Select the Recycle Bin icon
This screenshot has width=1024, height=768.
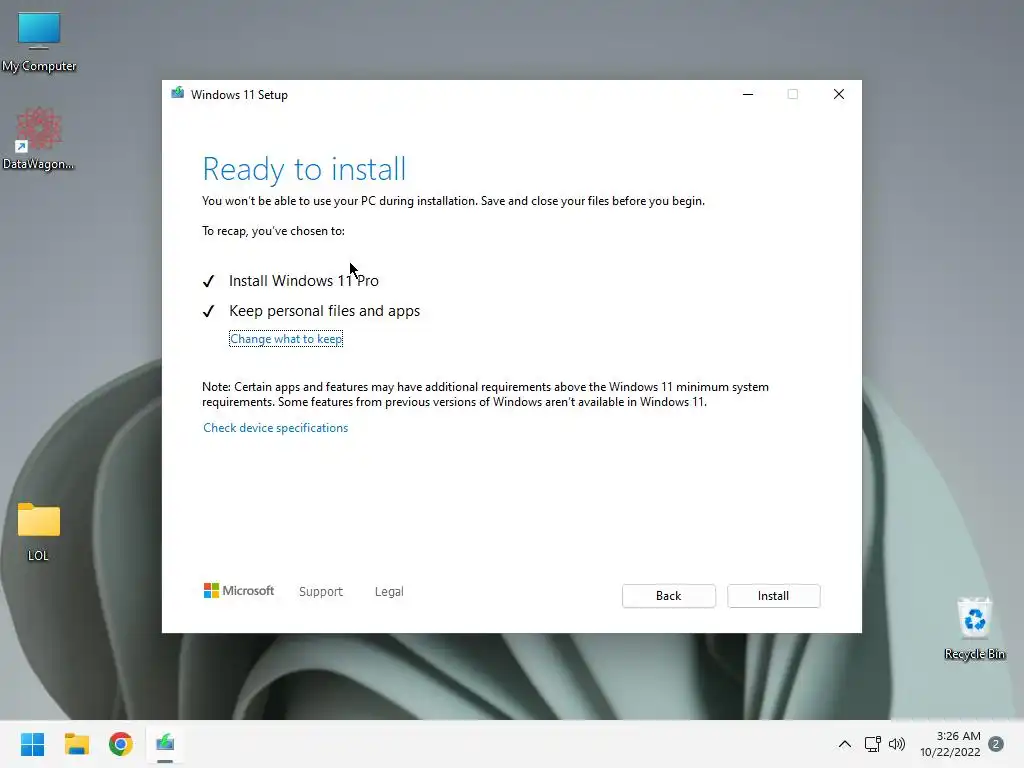pyautogui.click(x=974, y=628)
